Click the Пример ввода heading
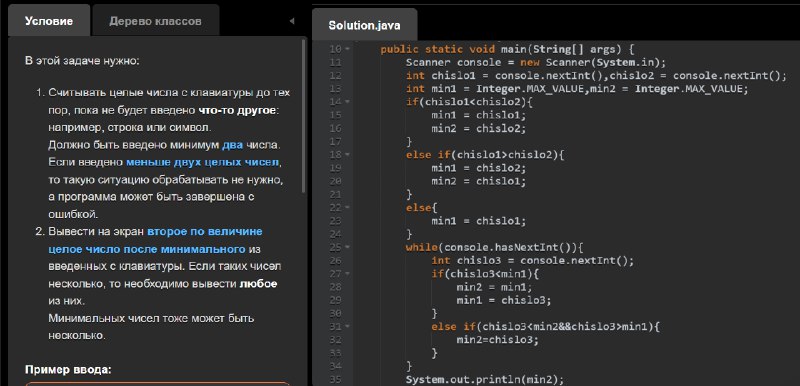This screenshot has height=386, width=800. (68, 370)
